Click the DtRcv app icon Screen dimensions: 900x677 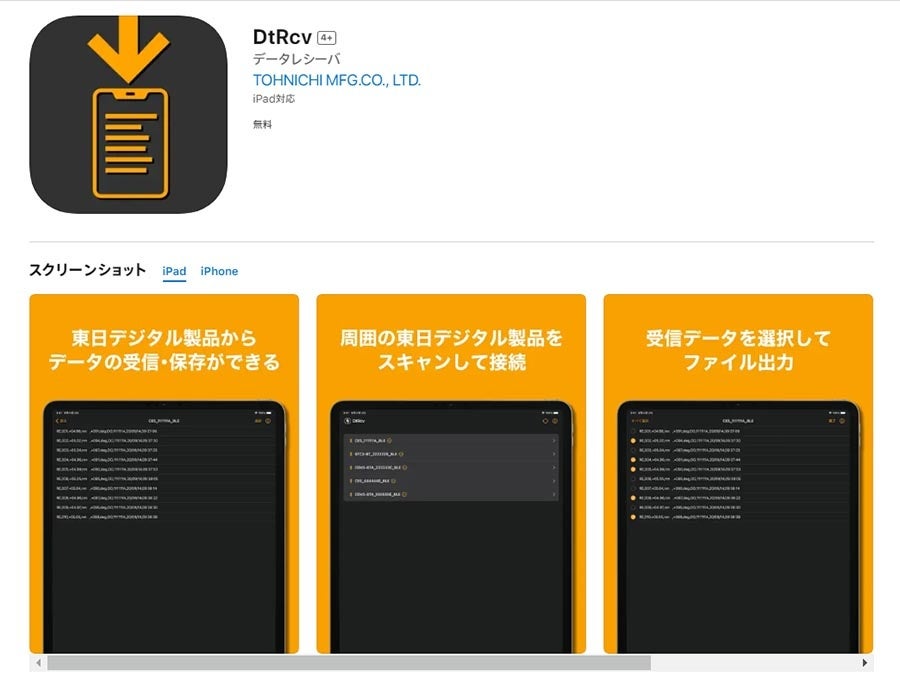[x=128, y=114]
